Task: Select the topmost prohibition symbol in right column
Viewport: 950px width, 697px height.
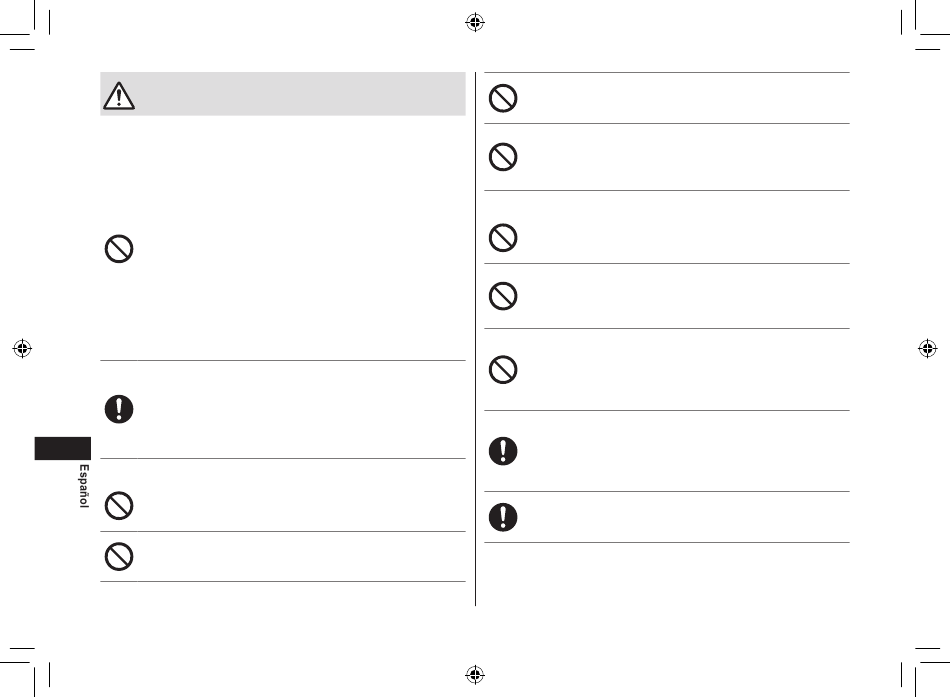Action: click(x=503, y=98)
